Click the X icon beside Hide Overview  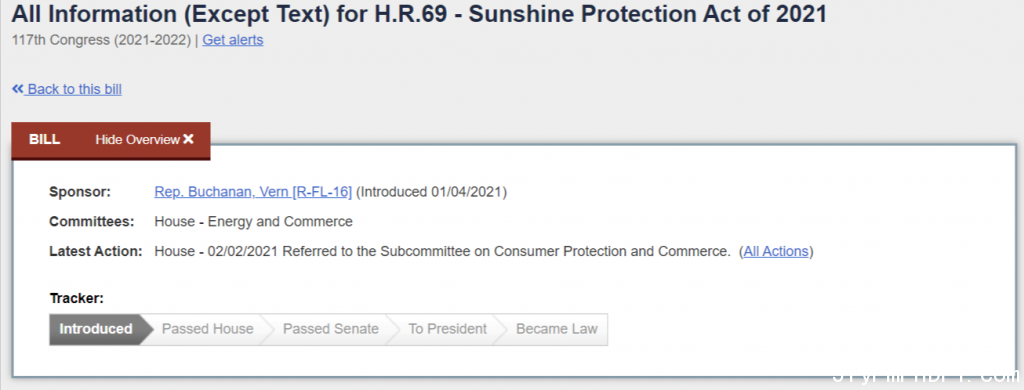point(188,140)
